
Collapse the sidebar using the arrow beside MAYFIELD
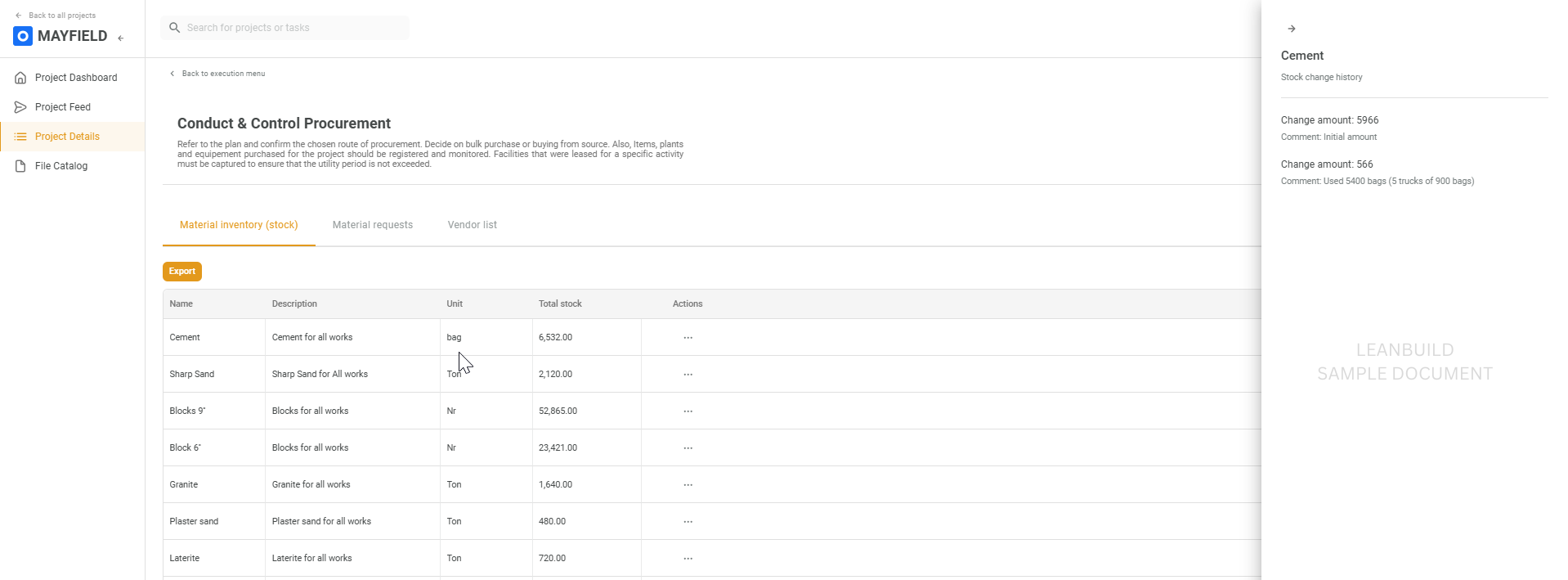[121, 38]
